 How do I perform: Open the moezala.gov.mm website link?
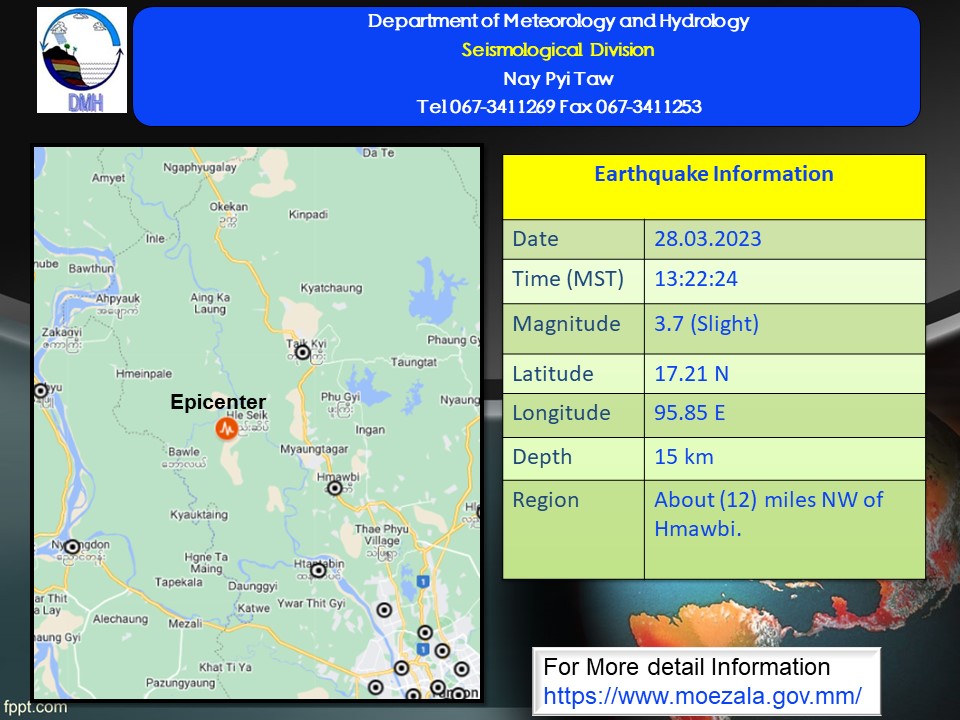point(702,695)
